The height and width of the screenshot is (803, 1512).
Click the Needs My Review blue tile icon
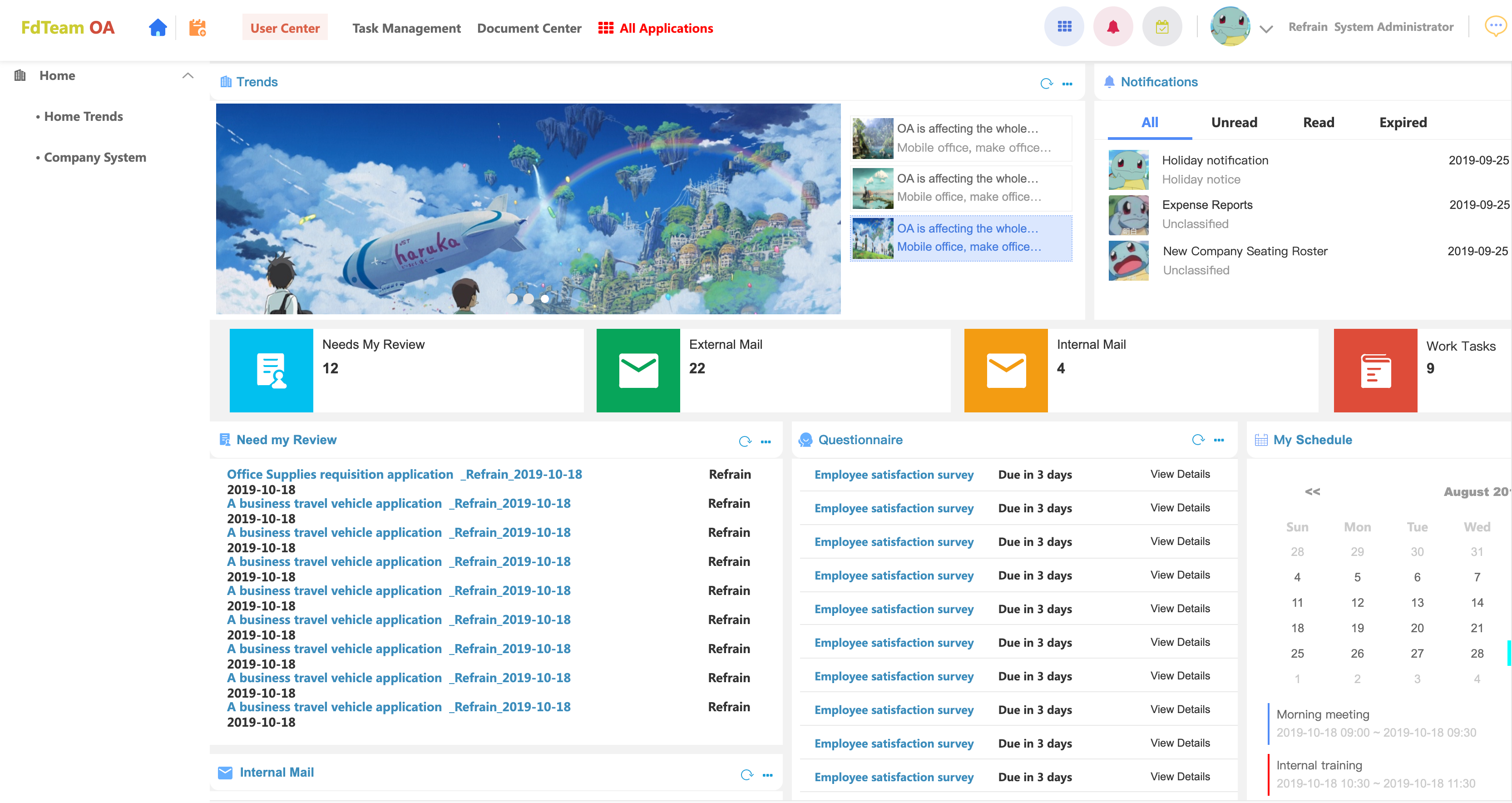[271, 370]
